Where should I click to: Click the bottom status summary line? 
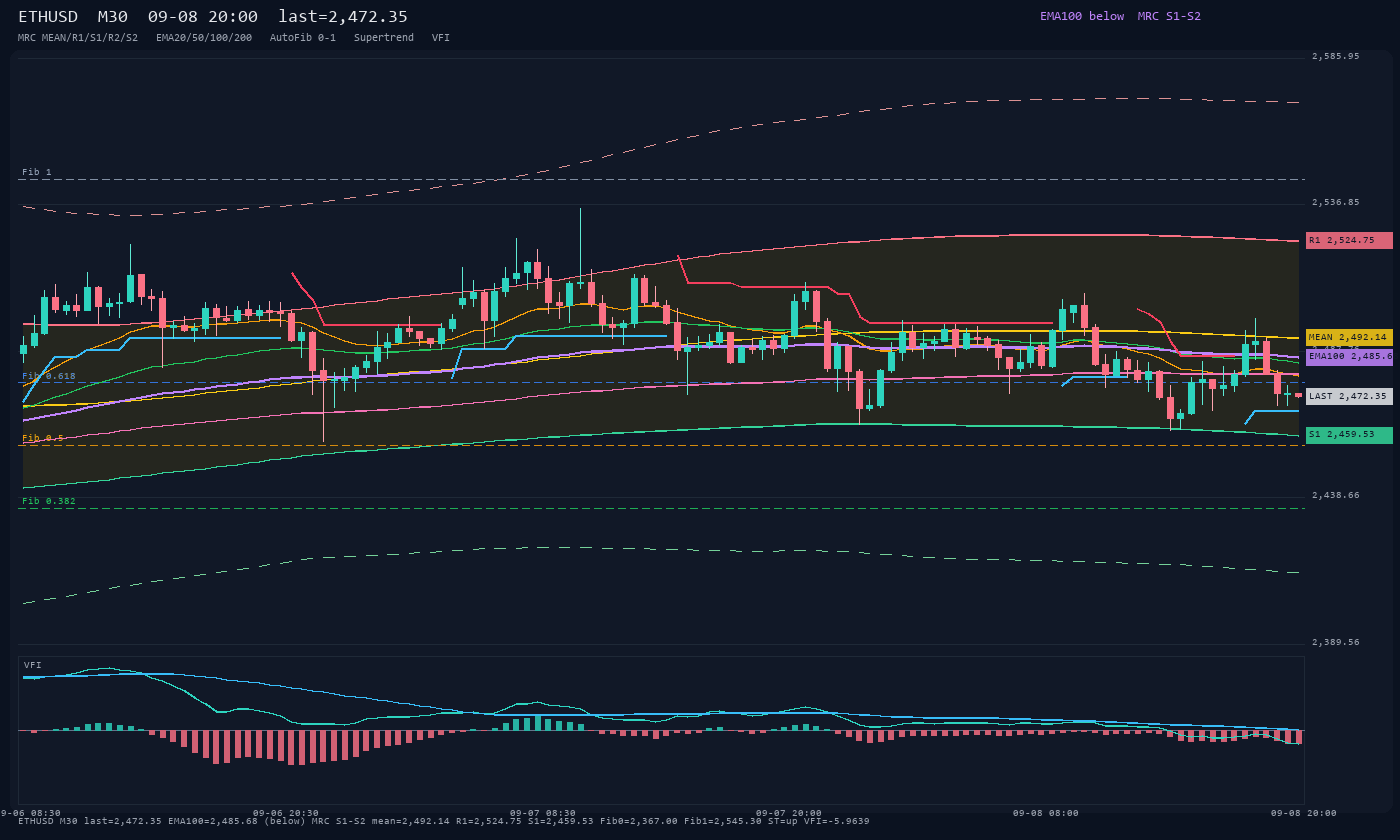point(444,821)
